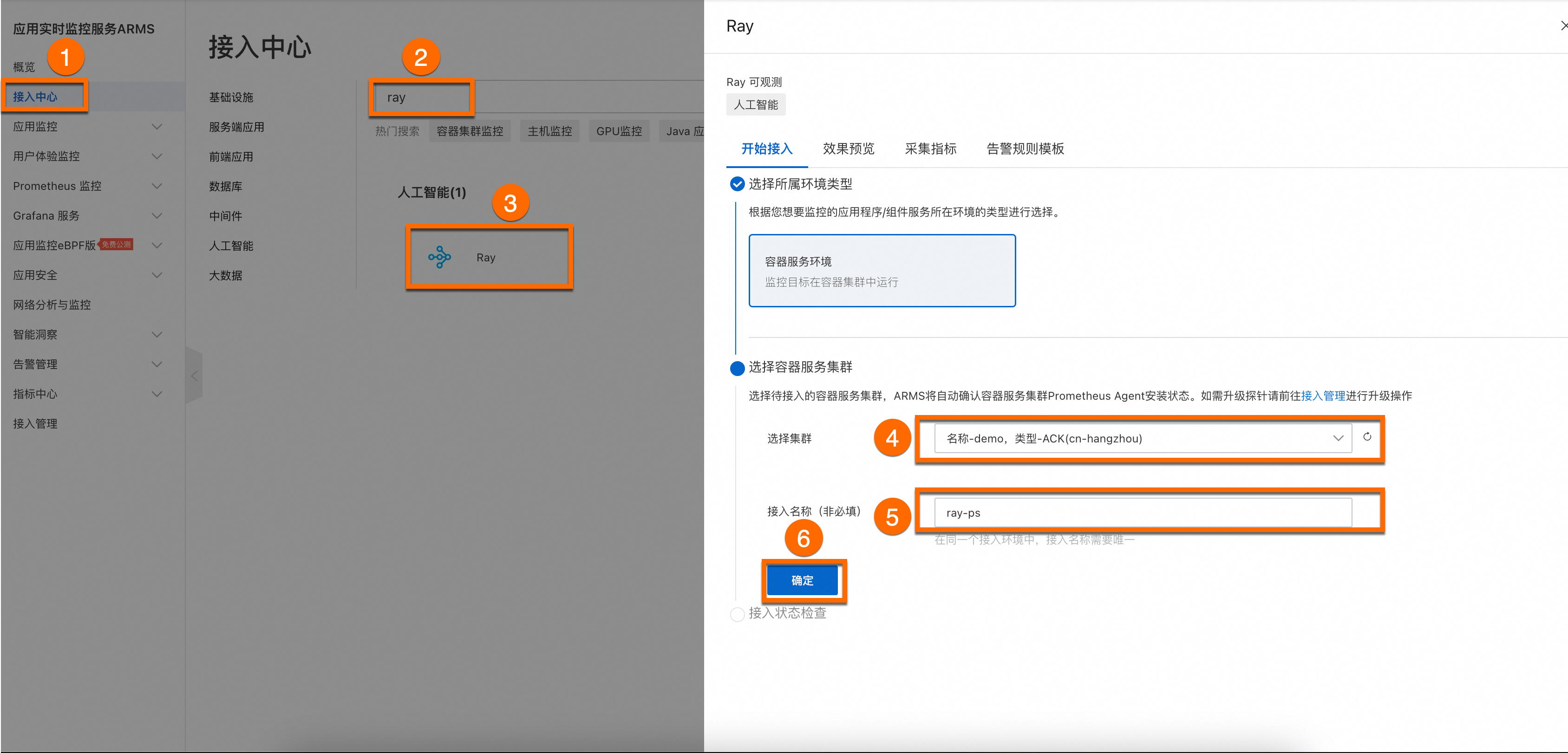Viewport: 1568px width, 753px height.
Task: Click the Ray card label
Action: pos(486,257)
